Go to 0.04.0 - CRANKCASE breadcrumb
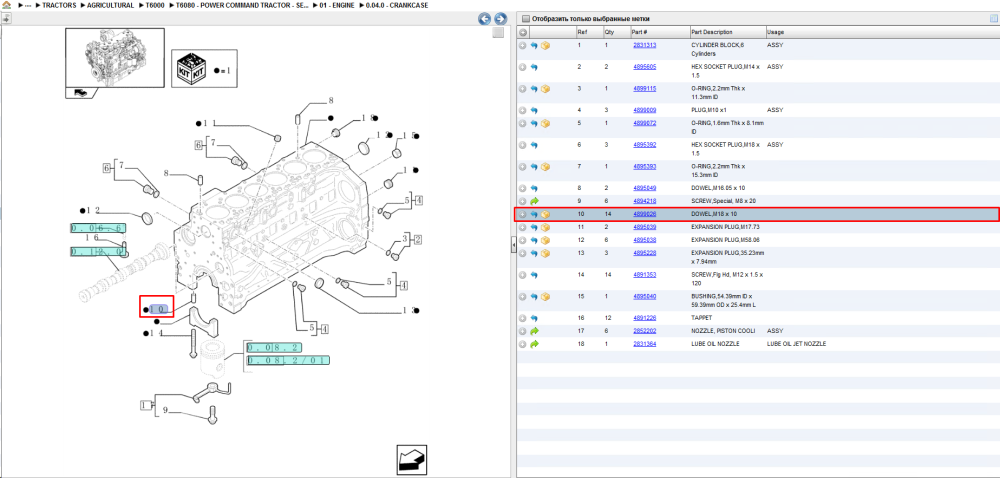The height and width of the screenshot is (478, 1000). point(396,5)
